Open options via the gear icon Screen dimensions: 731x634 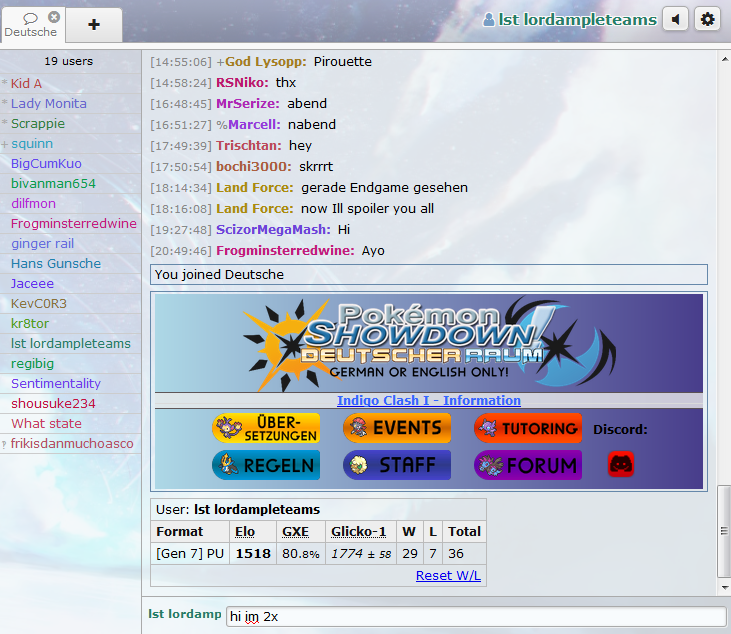coord(707,19)
